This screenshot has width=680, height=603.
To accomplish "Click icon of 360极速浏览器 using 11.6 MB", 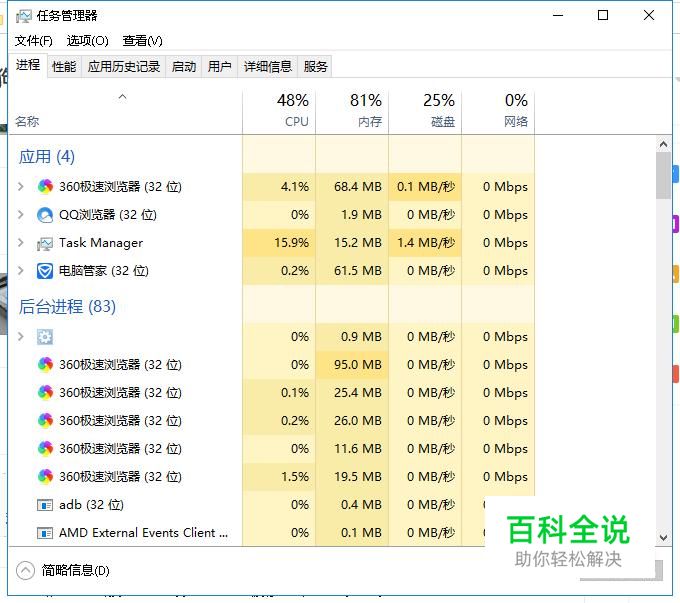I will tap(45, 449).
